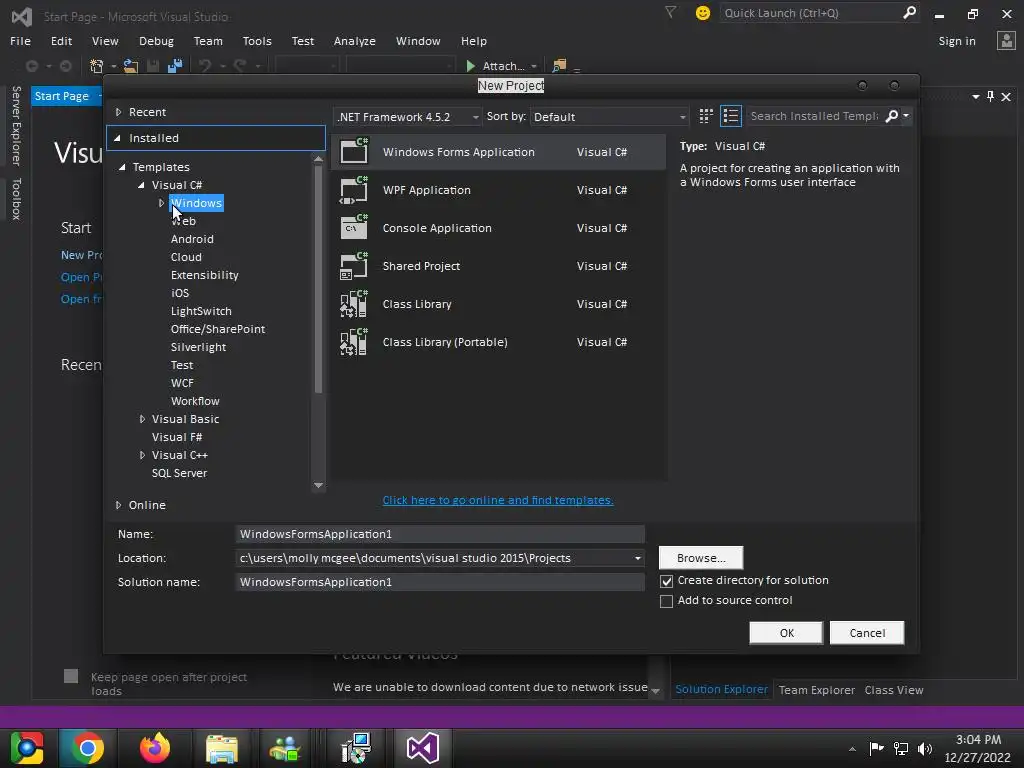Image resolution: width=1024 pixels, height=768 pixels.
Task: Open Firefox from the taskbar
Action: coord(155,748)
